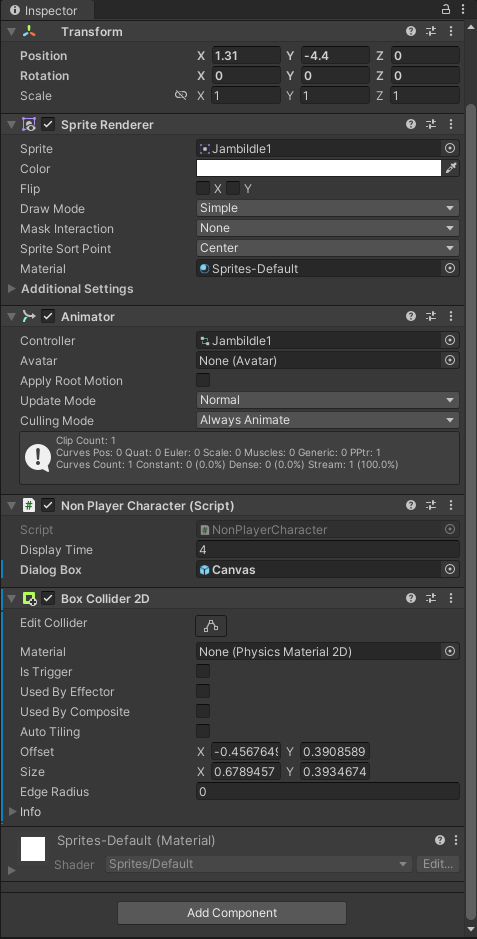Open the Draw Mode dropdown

[x=328, y=208]
